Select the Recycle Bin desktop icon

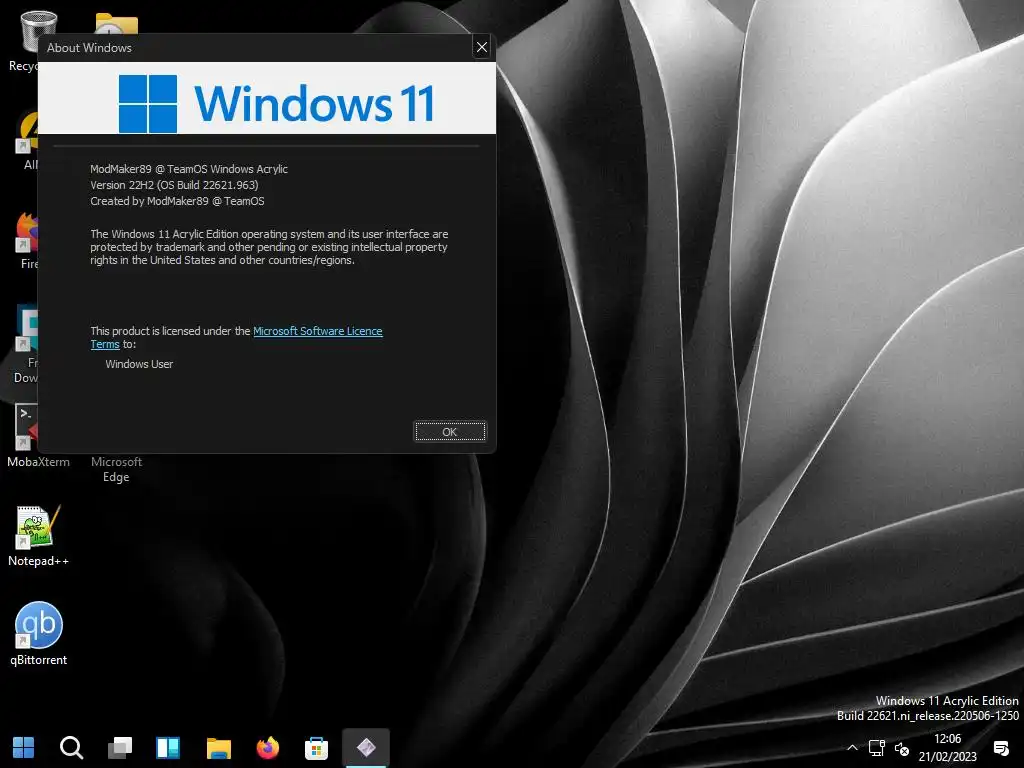(27, 40)
